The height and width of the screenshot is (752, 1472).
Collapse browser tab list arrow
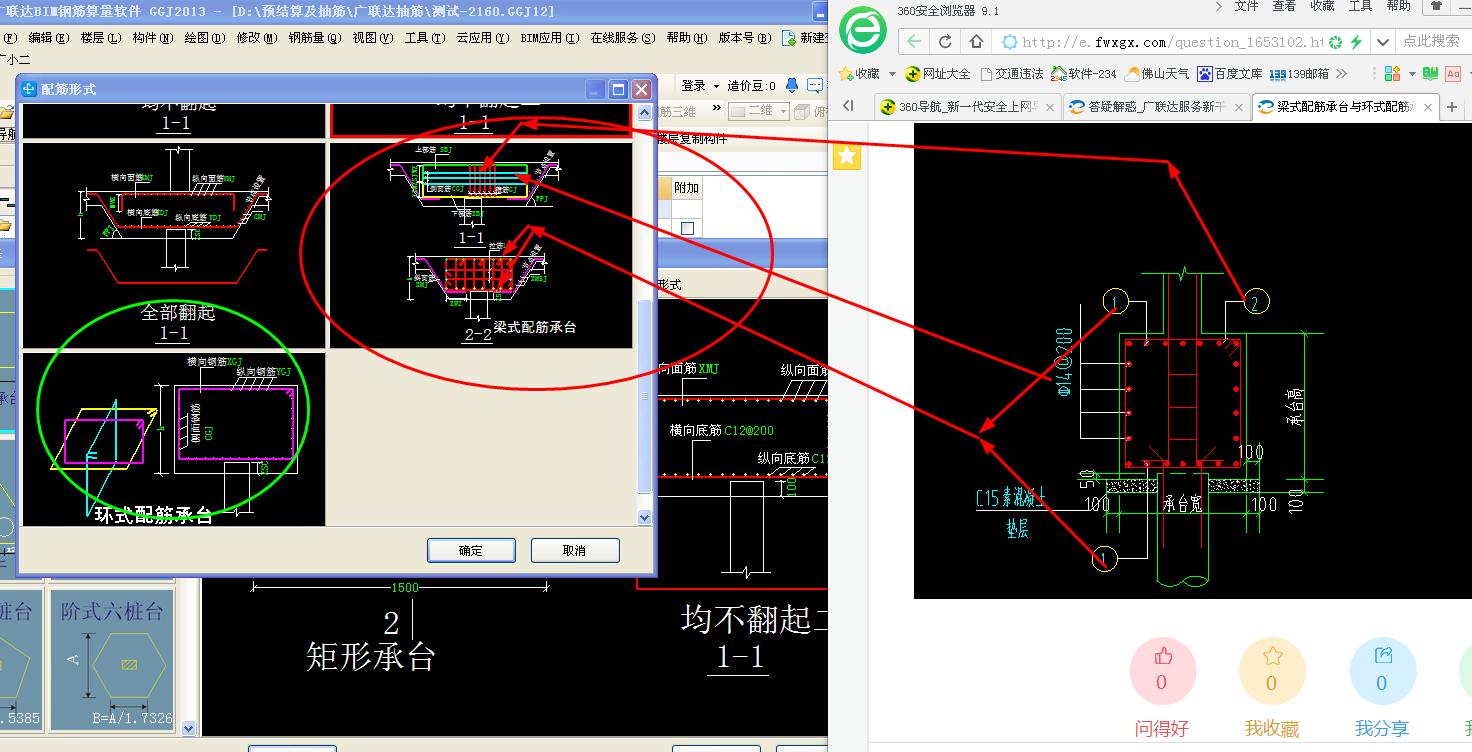pyautogui.click(x=849, y=106)
